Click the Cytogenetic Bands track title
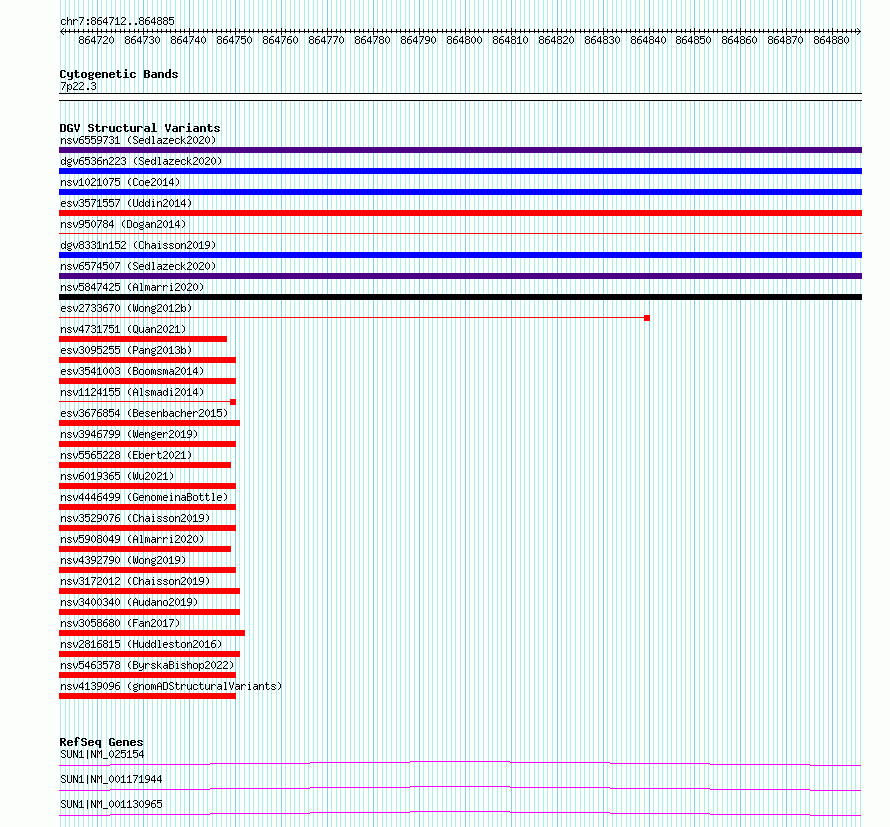890x827 pixels. pos(119,74)
